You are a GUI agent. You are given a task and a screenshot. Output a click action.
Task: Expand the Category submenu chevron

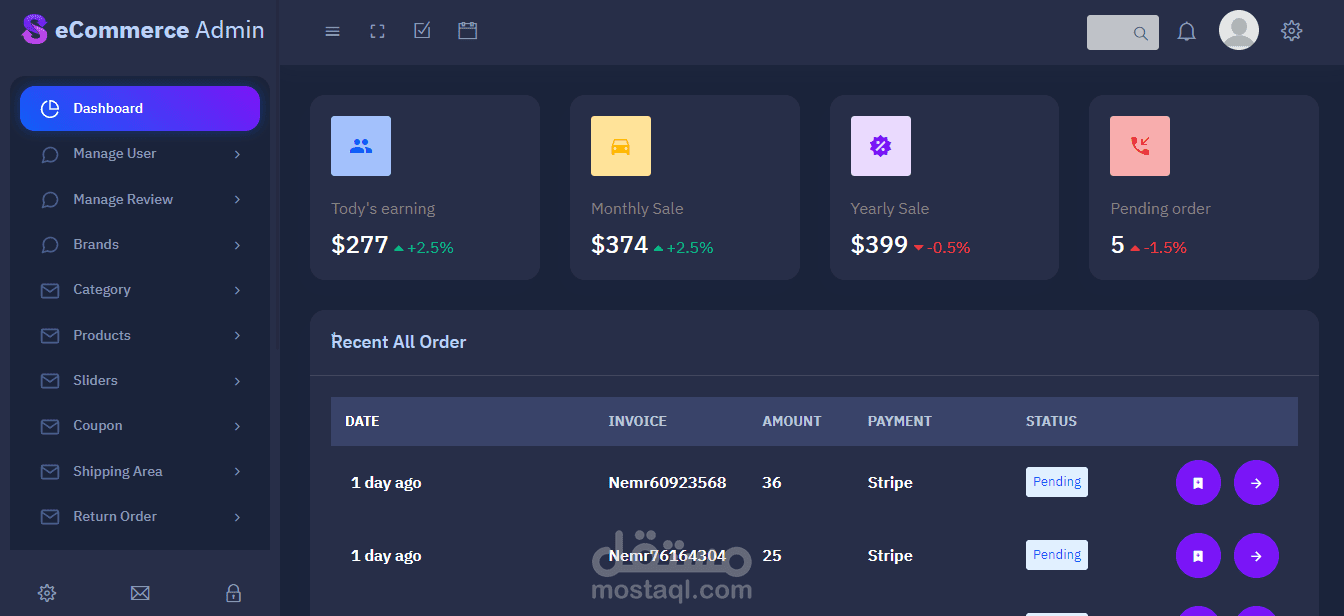pos(237,290)
